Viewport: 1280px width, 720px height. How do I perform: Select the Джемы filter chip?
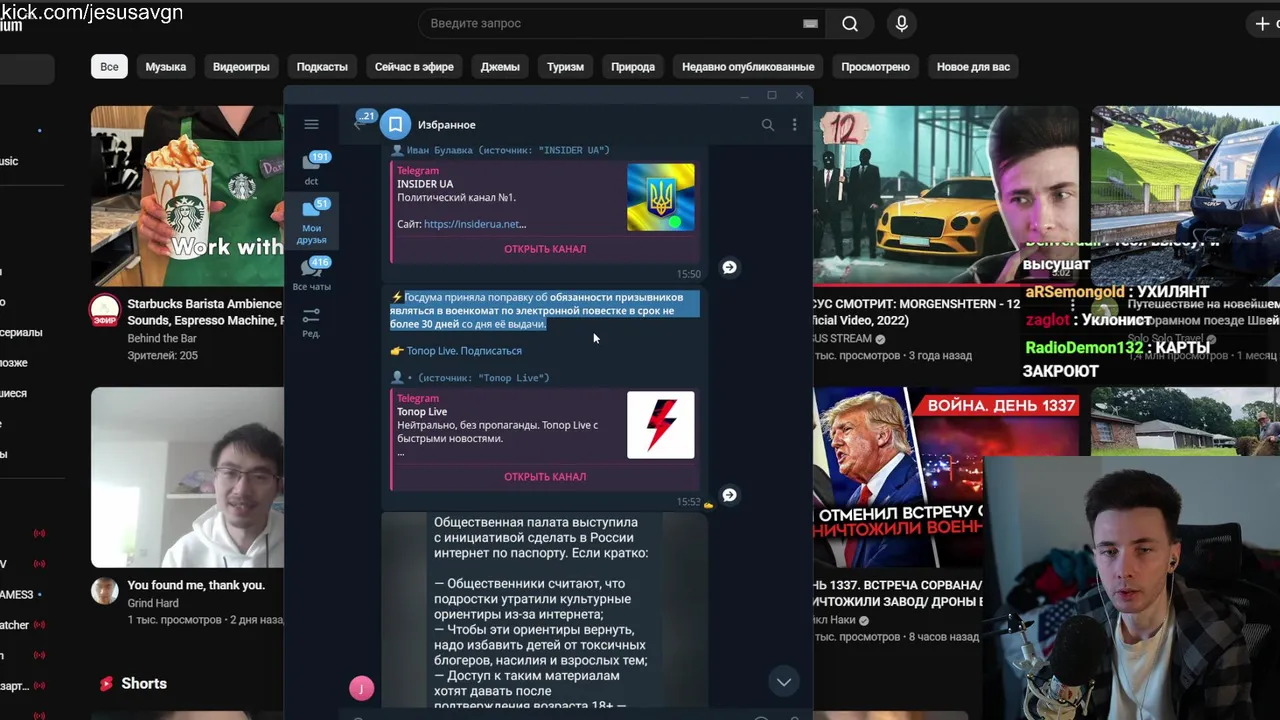point(500,67)
